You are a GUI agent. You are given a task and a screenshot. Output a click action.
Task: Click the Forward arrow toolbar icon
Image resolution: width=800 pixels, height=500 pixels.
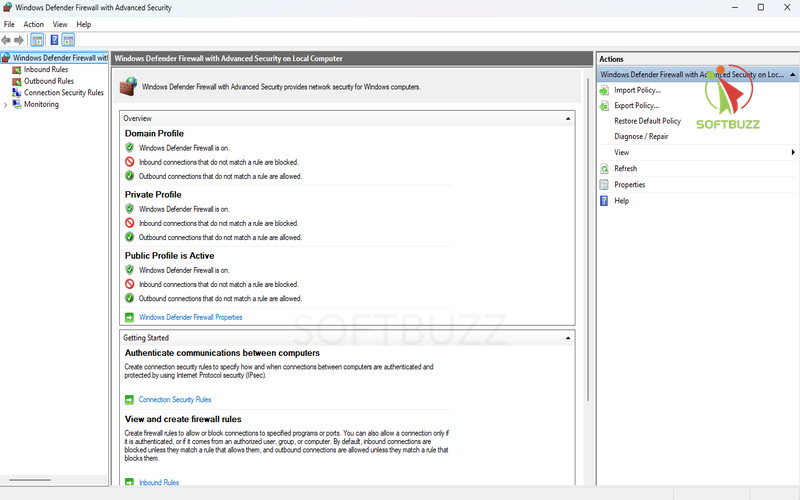(x=19, y=40)
